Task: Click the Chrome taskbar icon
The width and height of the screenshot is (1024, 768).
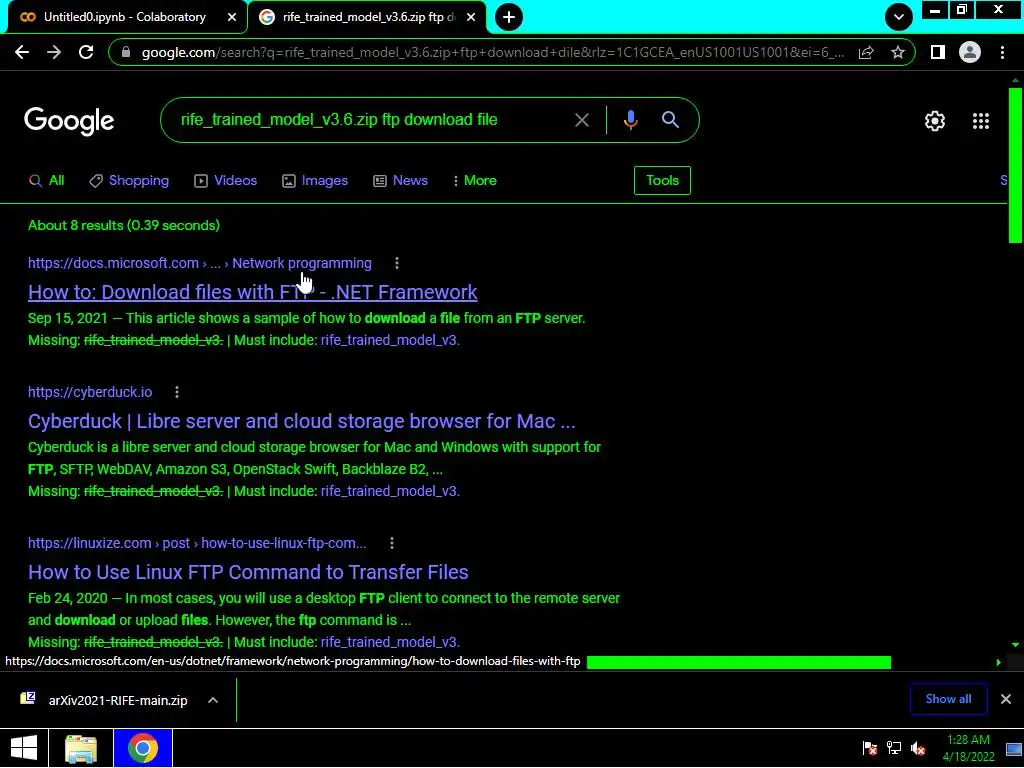Action: [x=143, y=748]
